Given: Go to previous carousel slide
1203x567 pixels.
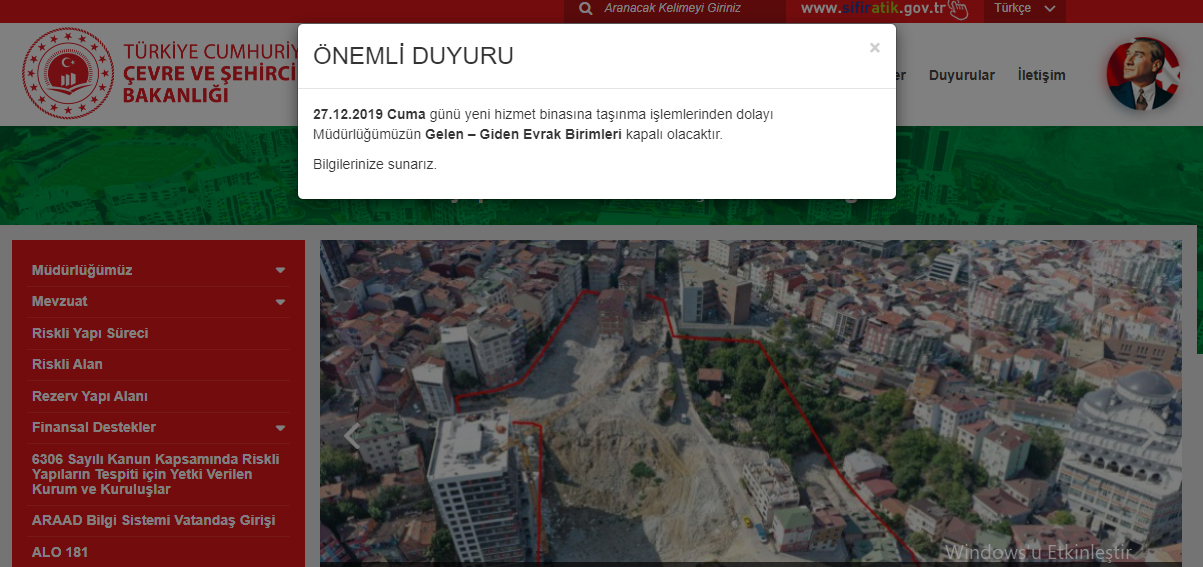Looking at the screenshot, I should pos(351,436).
